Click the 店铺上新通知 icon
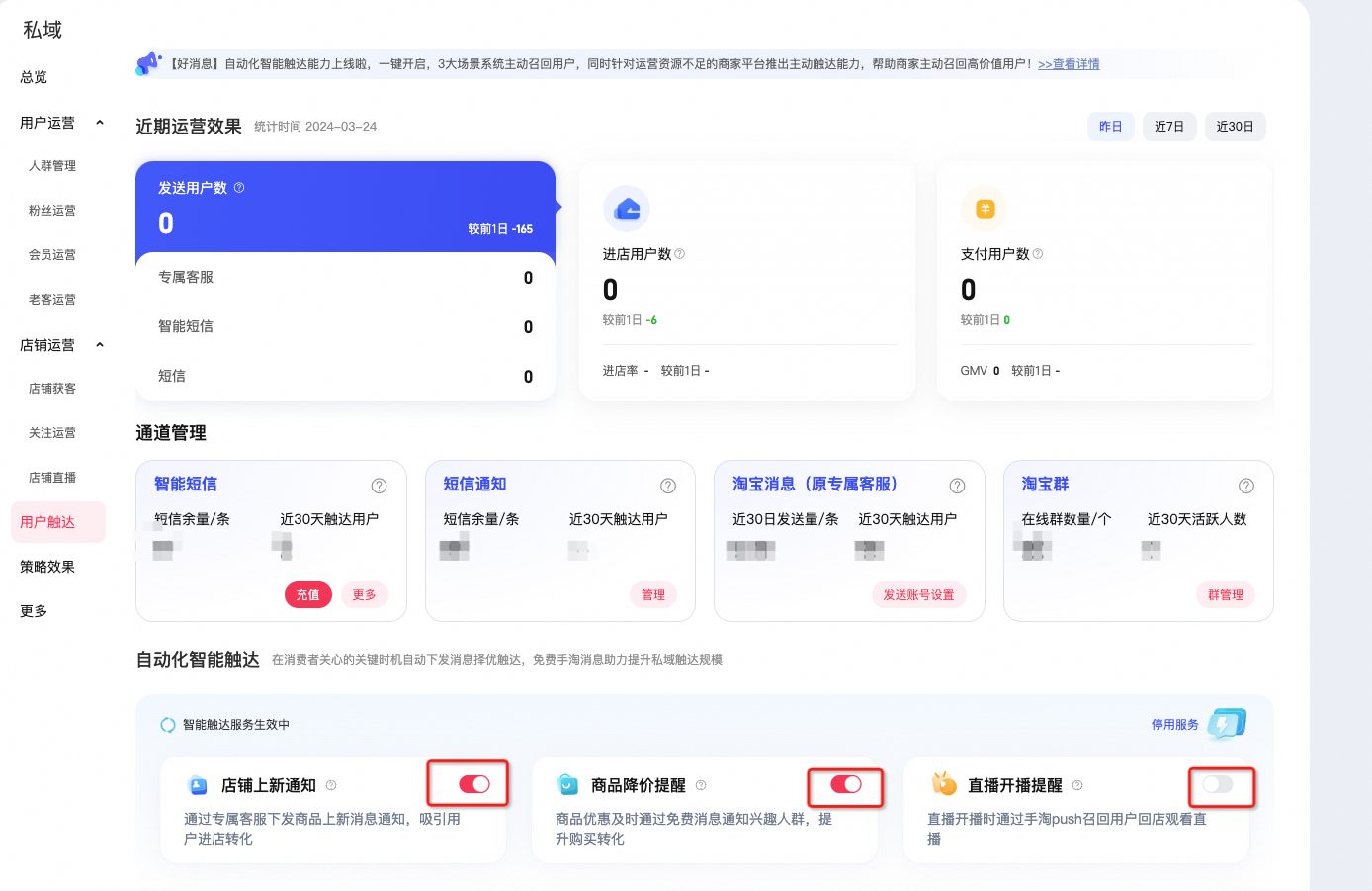 point(198,785)
